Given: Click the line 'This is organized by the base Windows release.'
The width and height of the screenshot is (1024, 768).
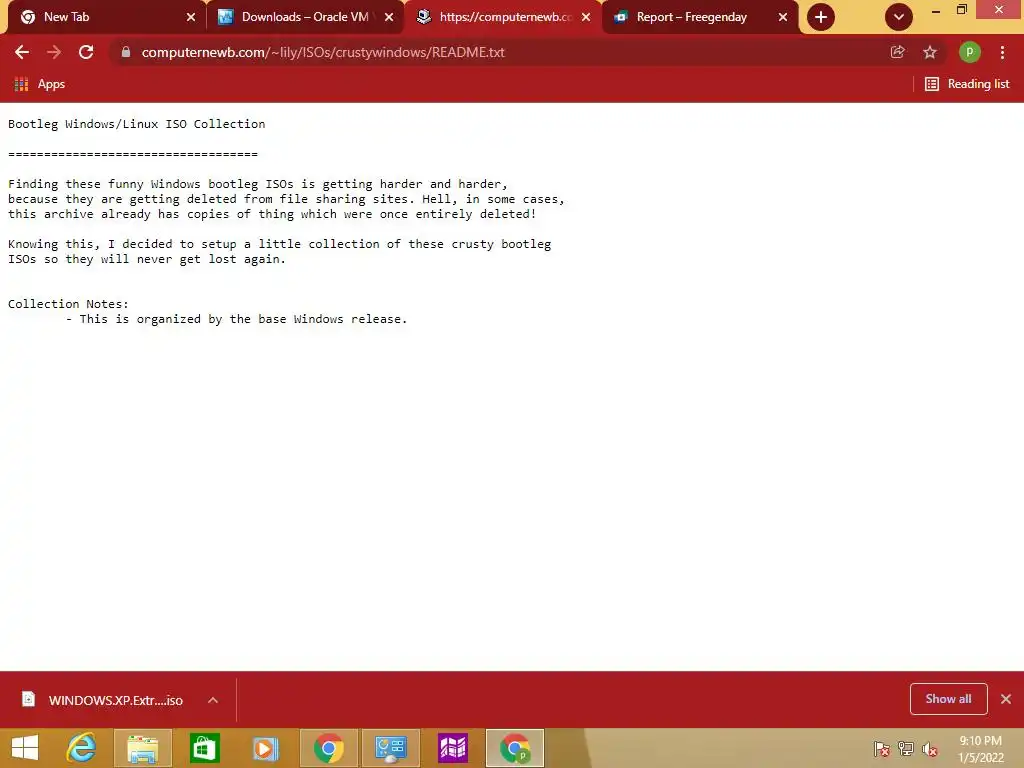Looking at the screenshot, I should (243, 319).
